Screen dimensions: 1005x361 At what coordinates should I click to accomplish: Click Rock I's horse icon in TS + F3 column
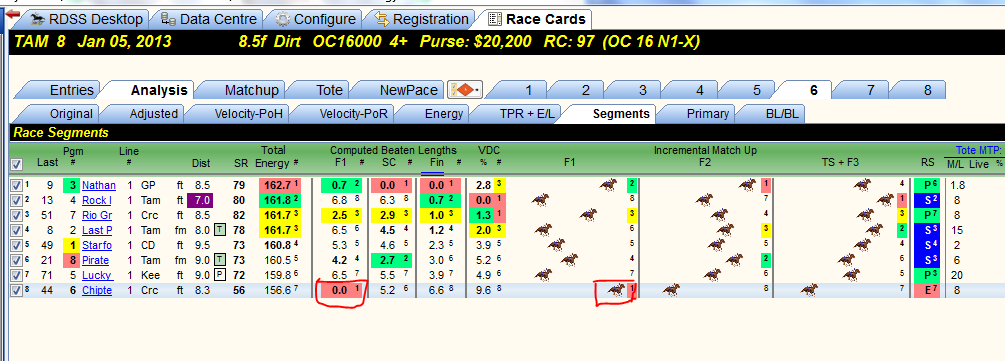point(885,200)
